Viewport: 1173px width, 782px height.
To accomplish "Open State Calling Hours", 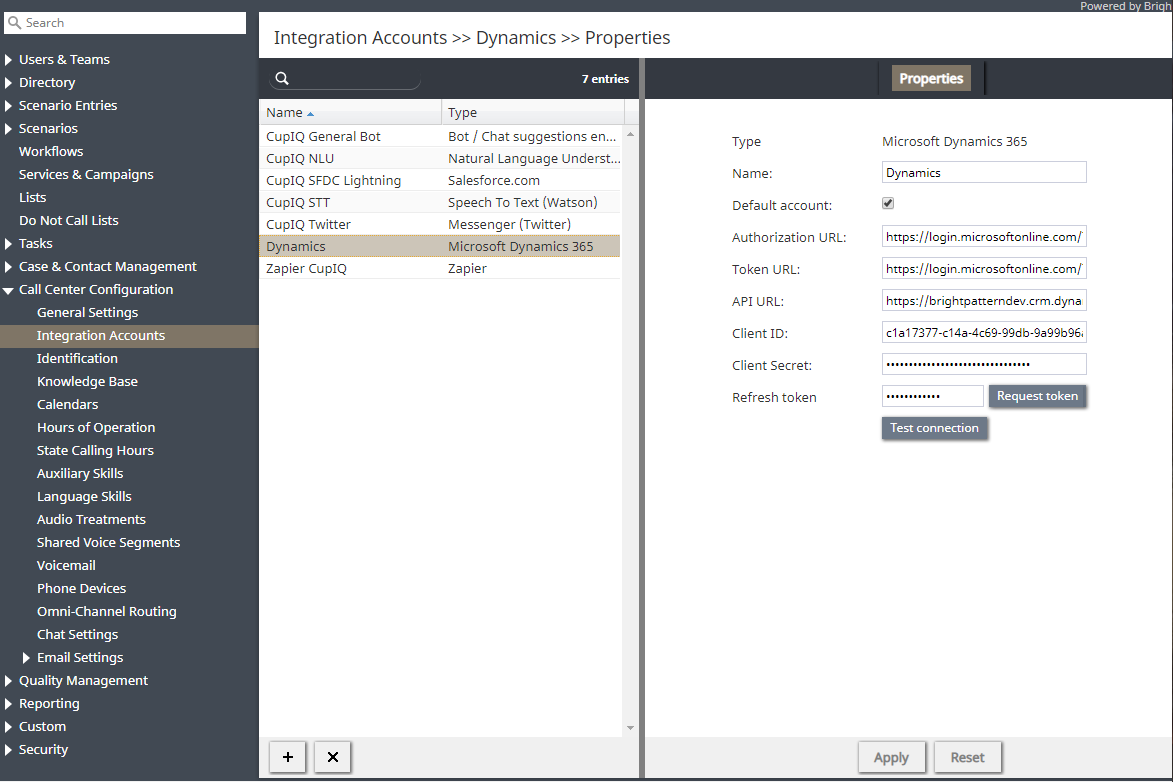I will coord(95,450).
